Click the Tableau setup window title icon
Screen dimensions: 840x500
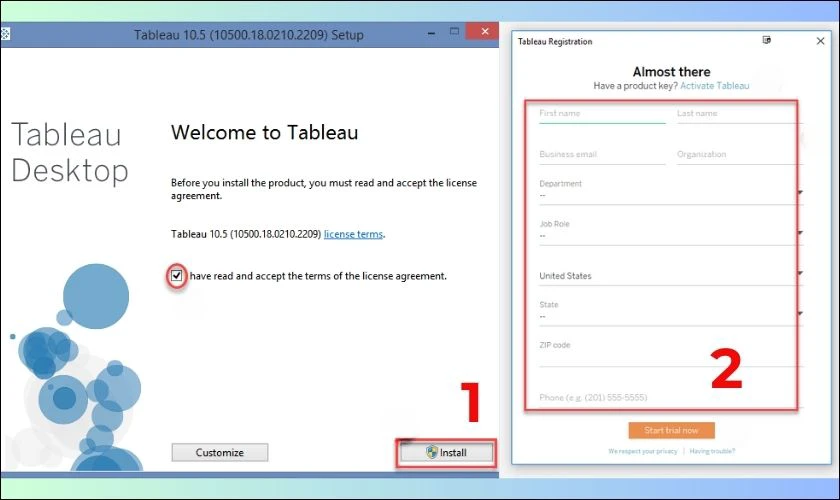coord(5,34)
